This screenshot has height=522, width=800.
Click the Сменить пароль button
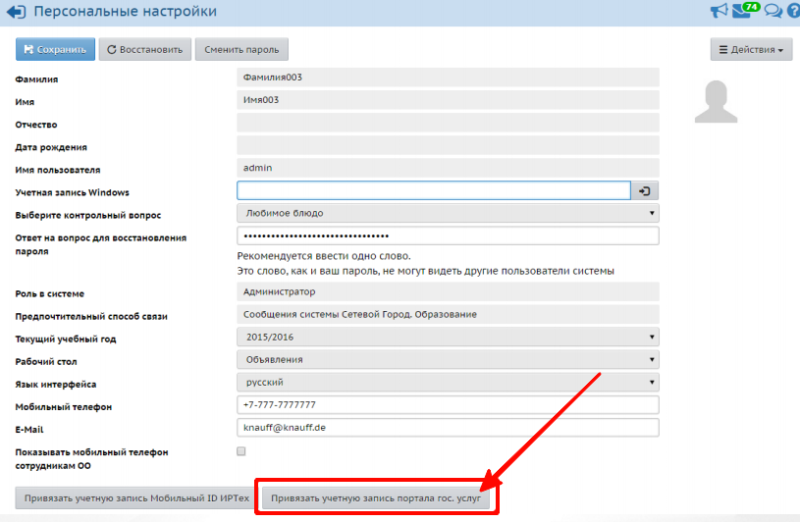(241, 49)
